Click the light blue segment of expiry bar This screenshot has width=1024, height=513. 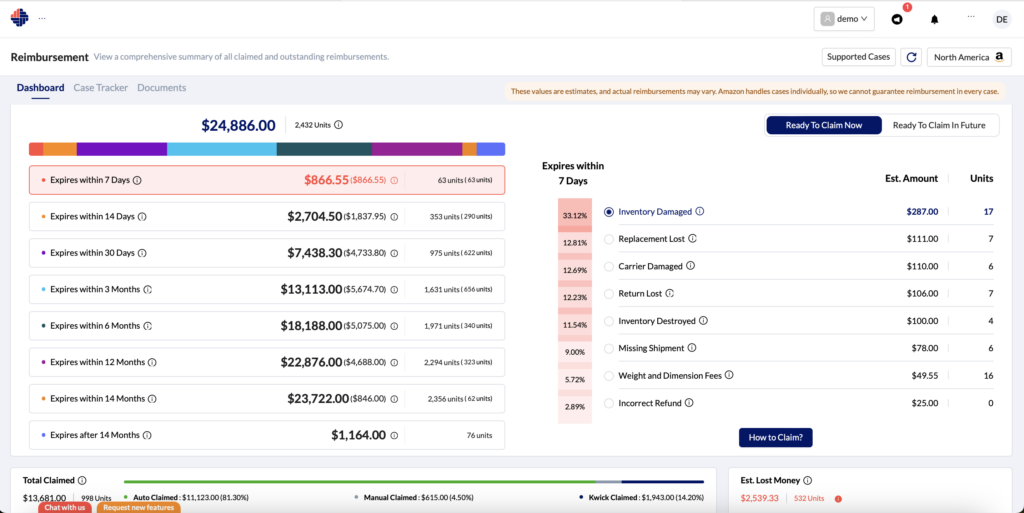click(x=222, y=149)
